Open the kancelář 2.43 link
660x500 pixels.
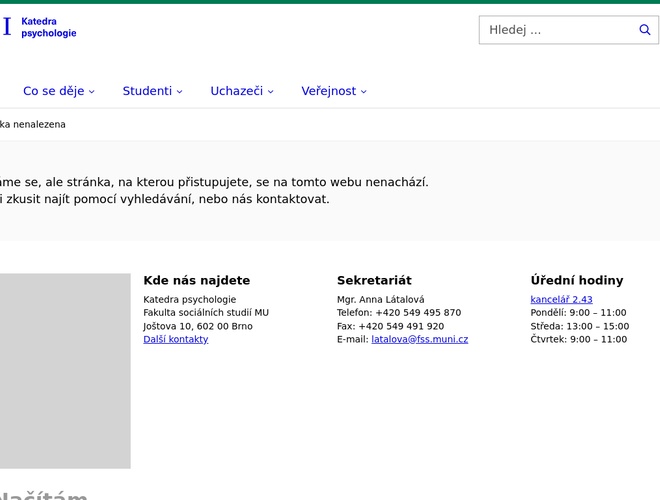pyautogui.click(x=561, y=299)
